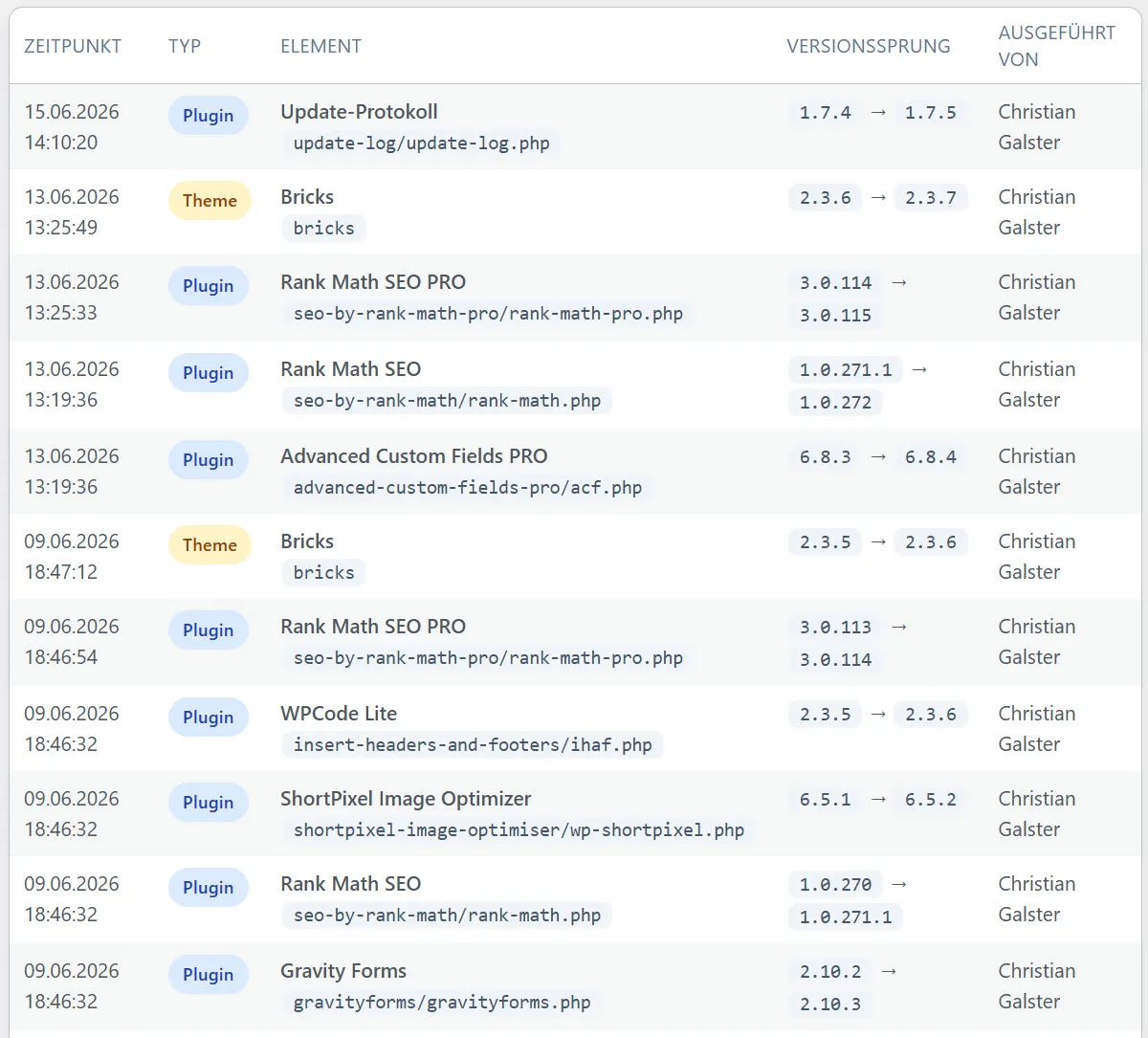Click Advanced Custom Fields PRO name
Screen dimensions: 1148x1038
(413, 456)
